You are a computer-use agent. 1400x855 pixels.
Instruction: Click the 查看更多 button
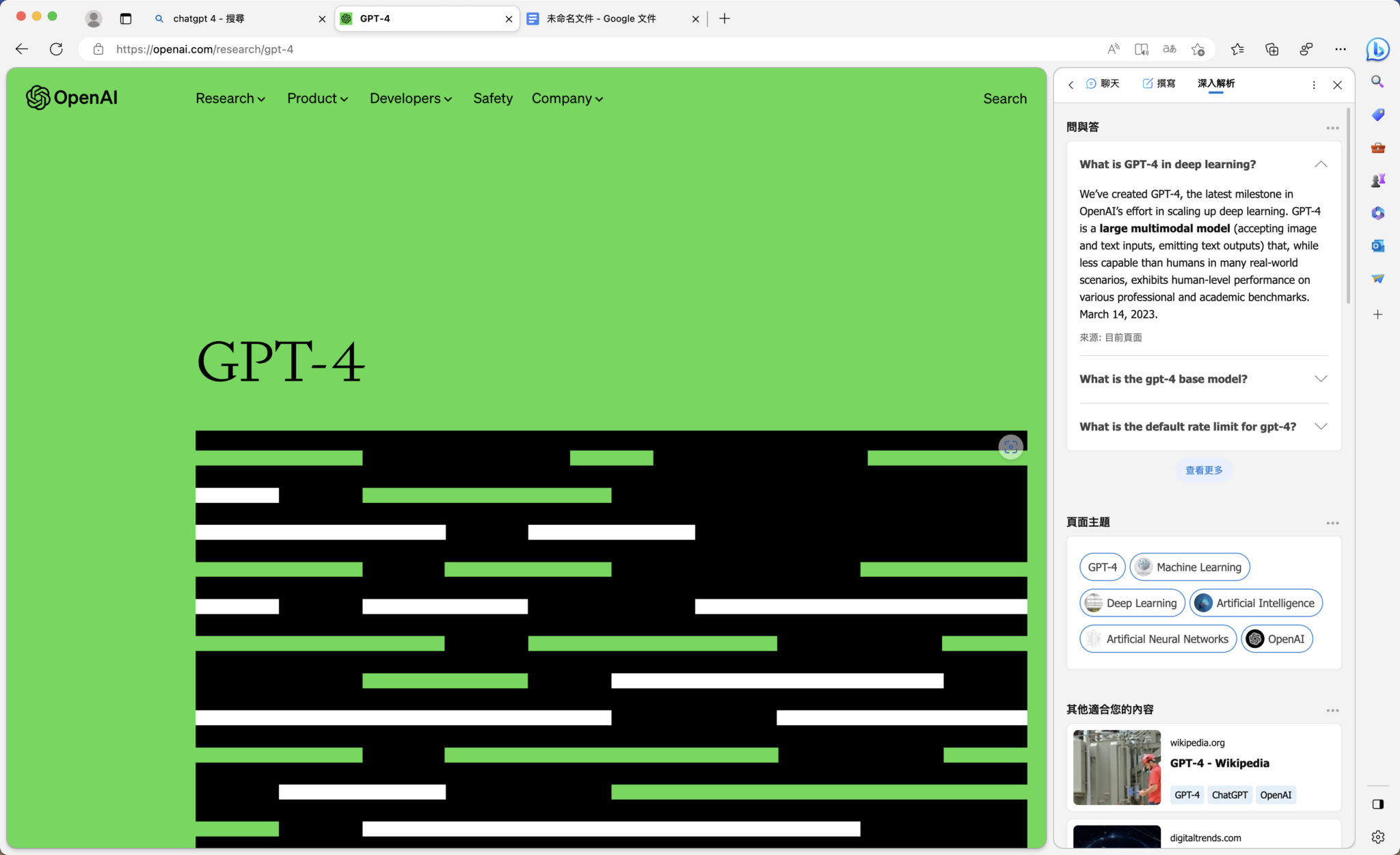1203,470
